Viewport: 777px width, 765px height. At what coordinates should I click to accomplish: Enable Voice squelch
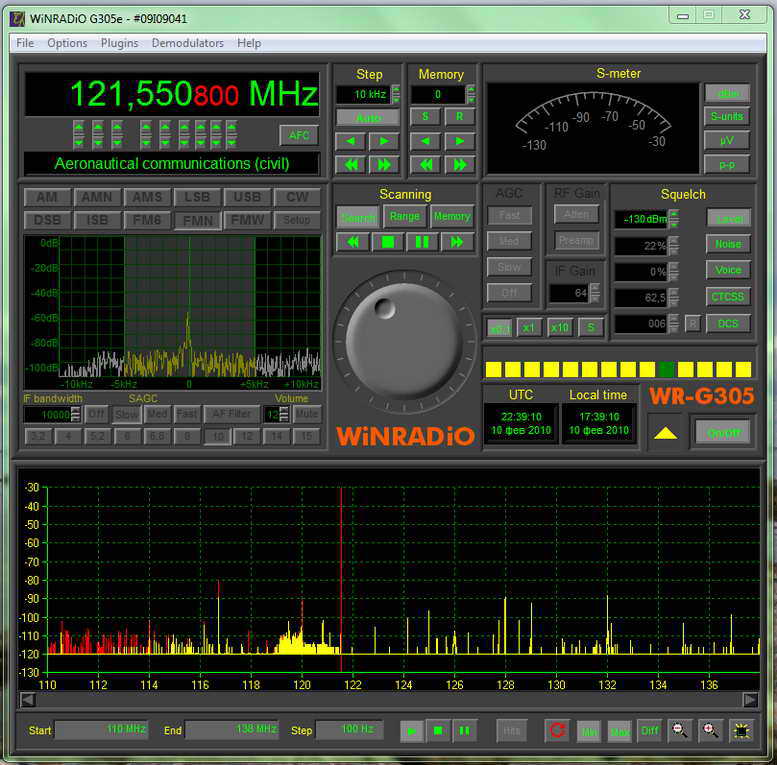(728, 270)
